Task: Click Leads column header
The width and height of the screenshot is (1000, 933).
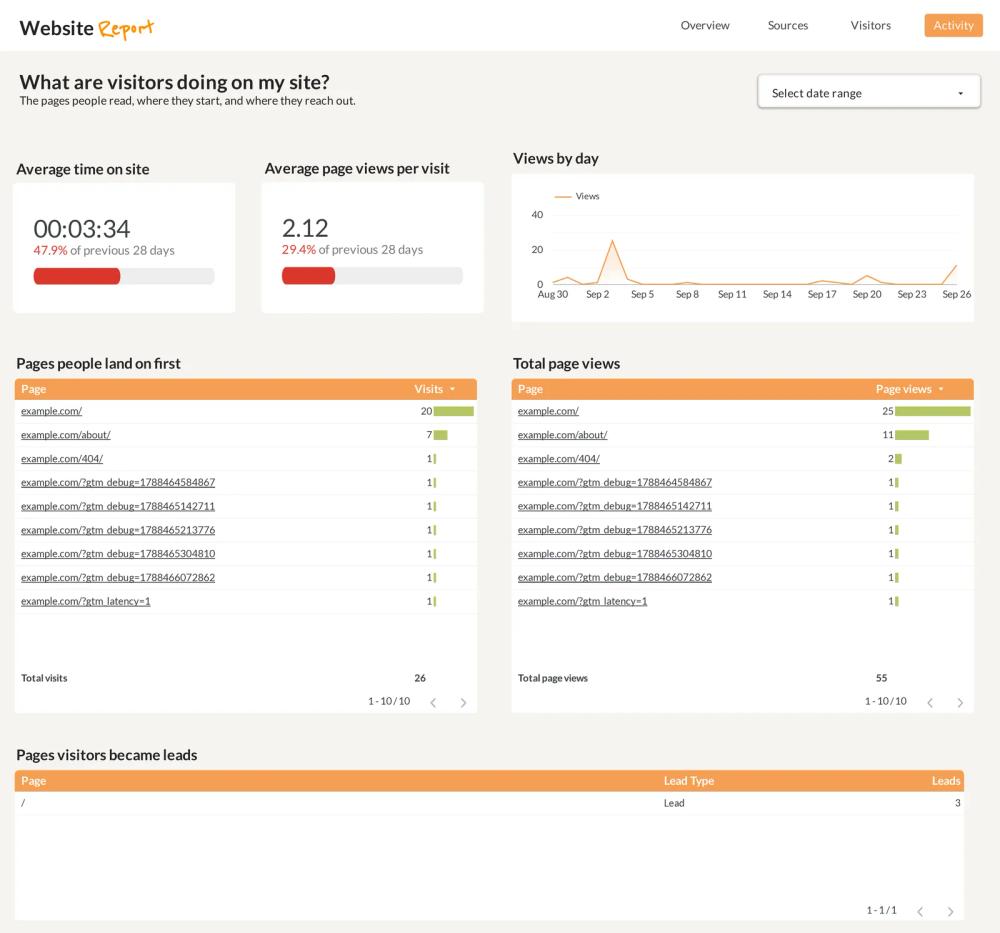Action: click(x=946, y=781)
